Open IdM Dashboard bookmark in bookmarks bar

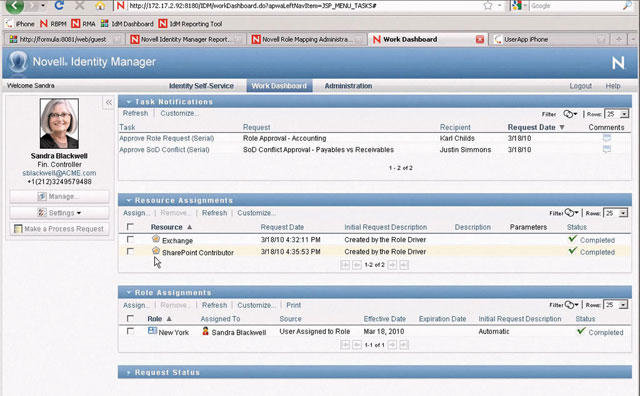point(127,24)
